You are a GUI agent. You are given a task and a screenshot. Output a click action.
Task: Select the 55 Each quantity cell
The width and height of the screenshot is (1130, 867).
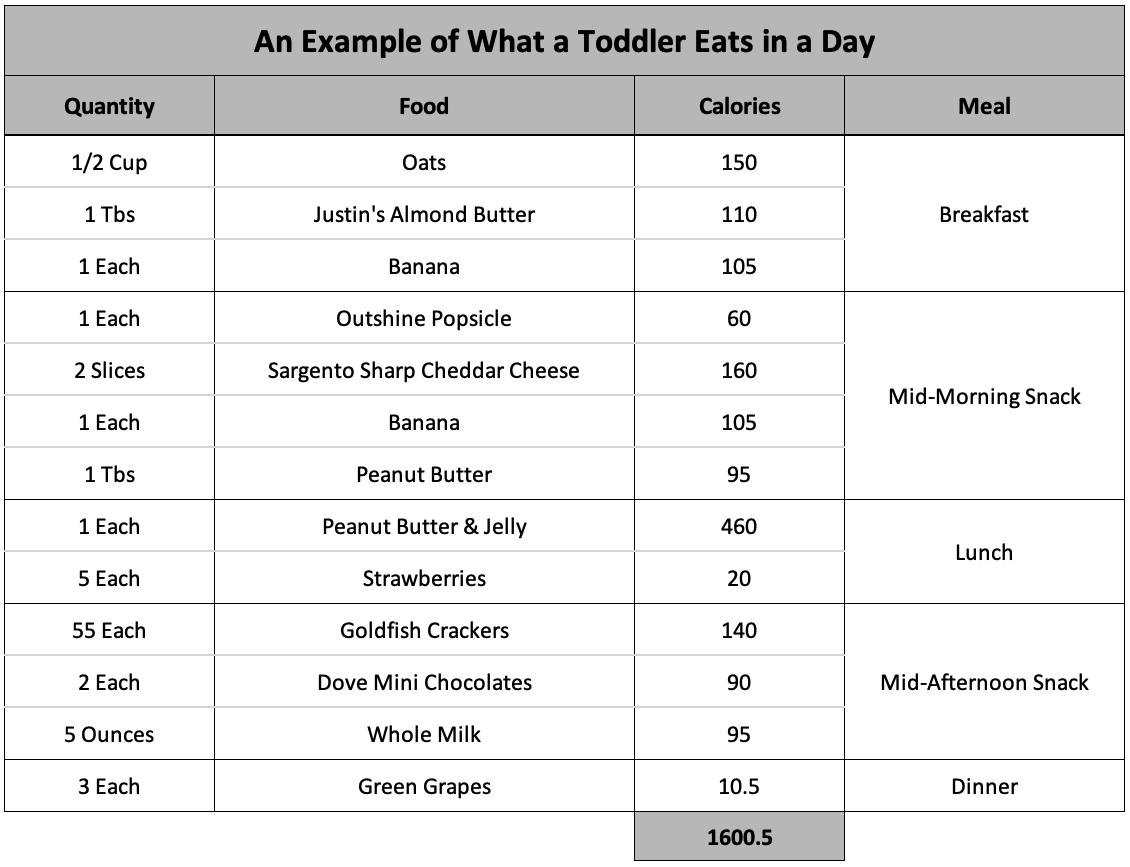click(x=109, y=630)
